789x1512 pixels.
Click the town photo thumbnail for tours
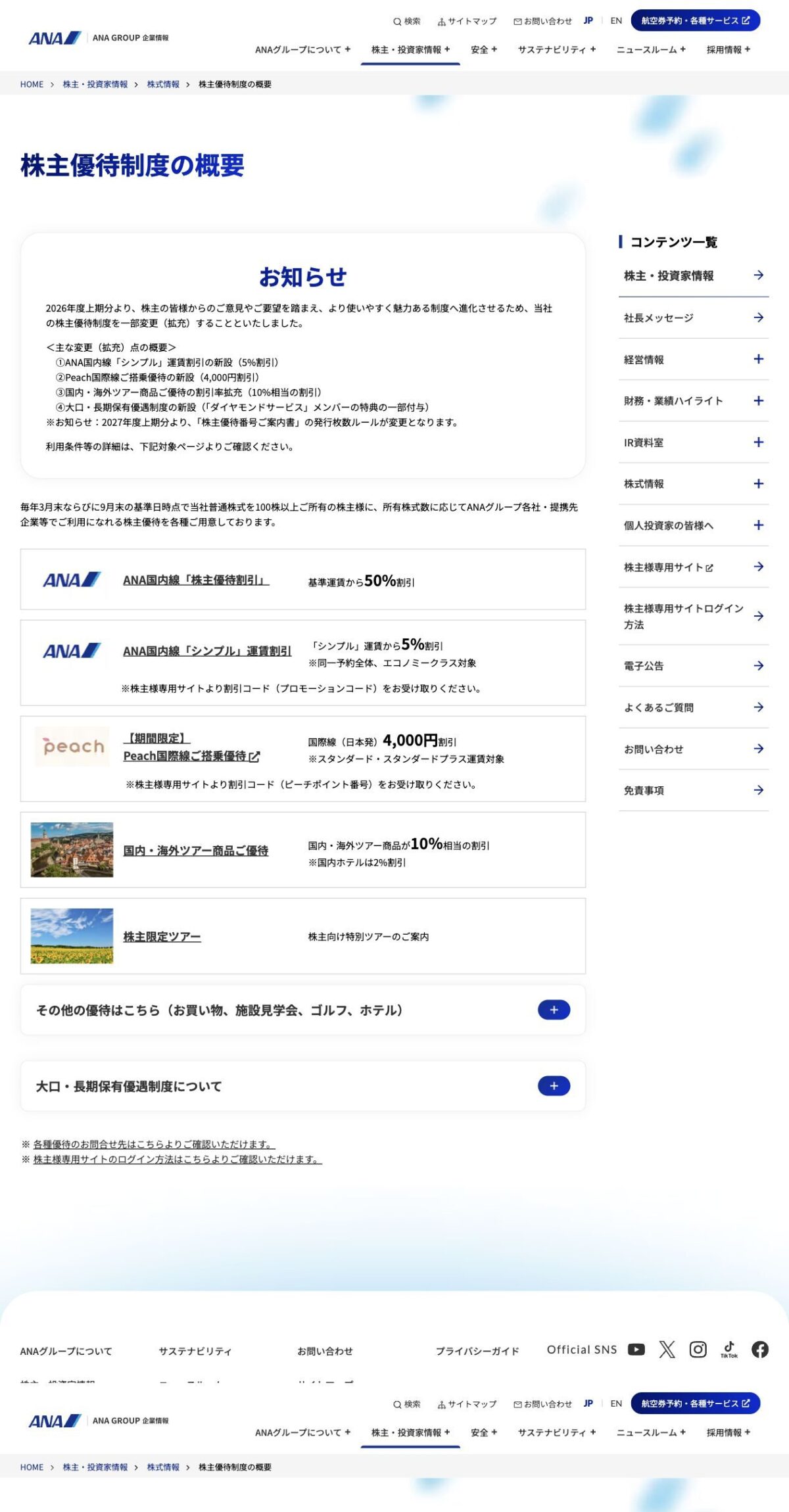(72, 849)
